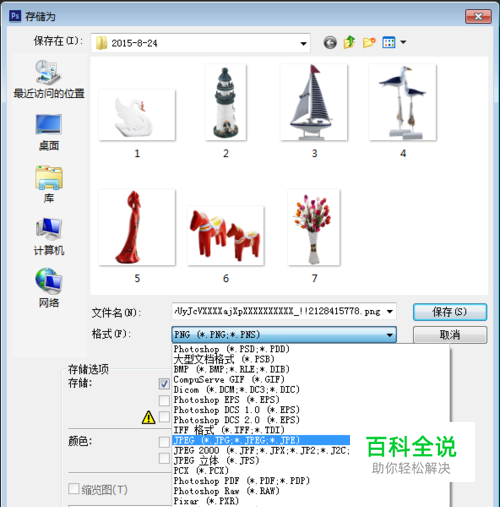Toggle first 颜色 checkbox
Screen dimensions: 500x507
pyautogui.click(x=164, y=442)
